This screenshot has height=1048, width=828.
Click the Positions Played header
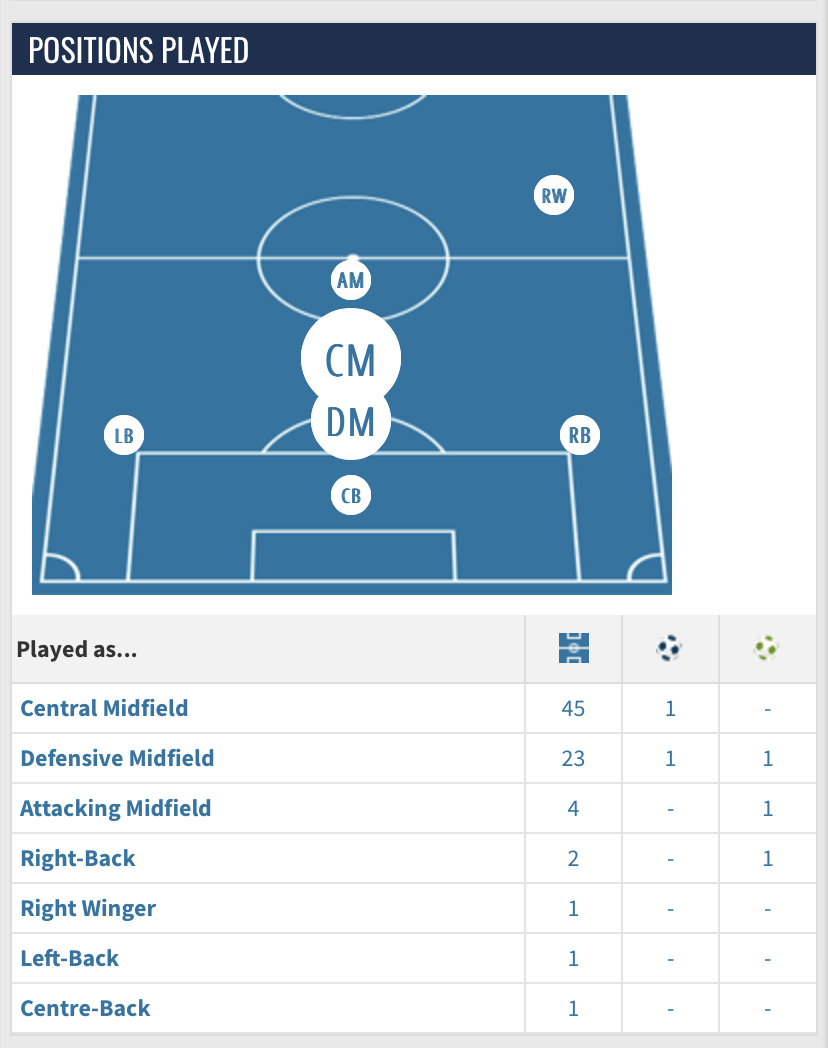pyautogui.click(x=139, y=50)
